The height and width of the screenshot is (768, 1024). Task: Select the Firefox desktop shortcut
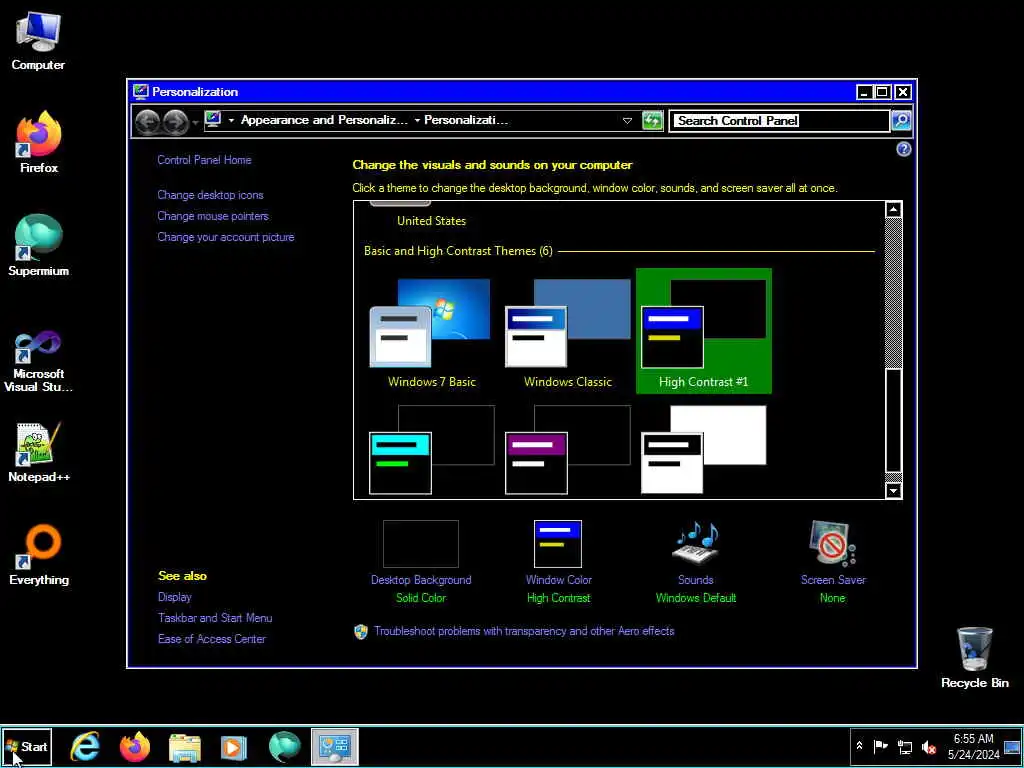(x=39, y=142)
